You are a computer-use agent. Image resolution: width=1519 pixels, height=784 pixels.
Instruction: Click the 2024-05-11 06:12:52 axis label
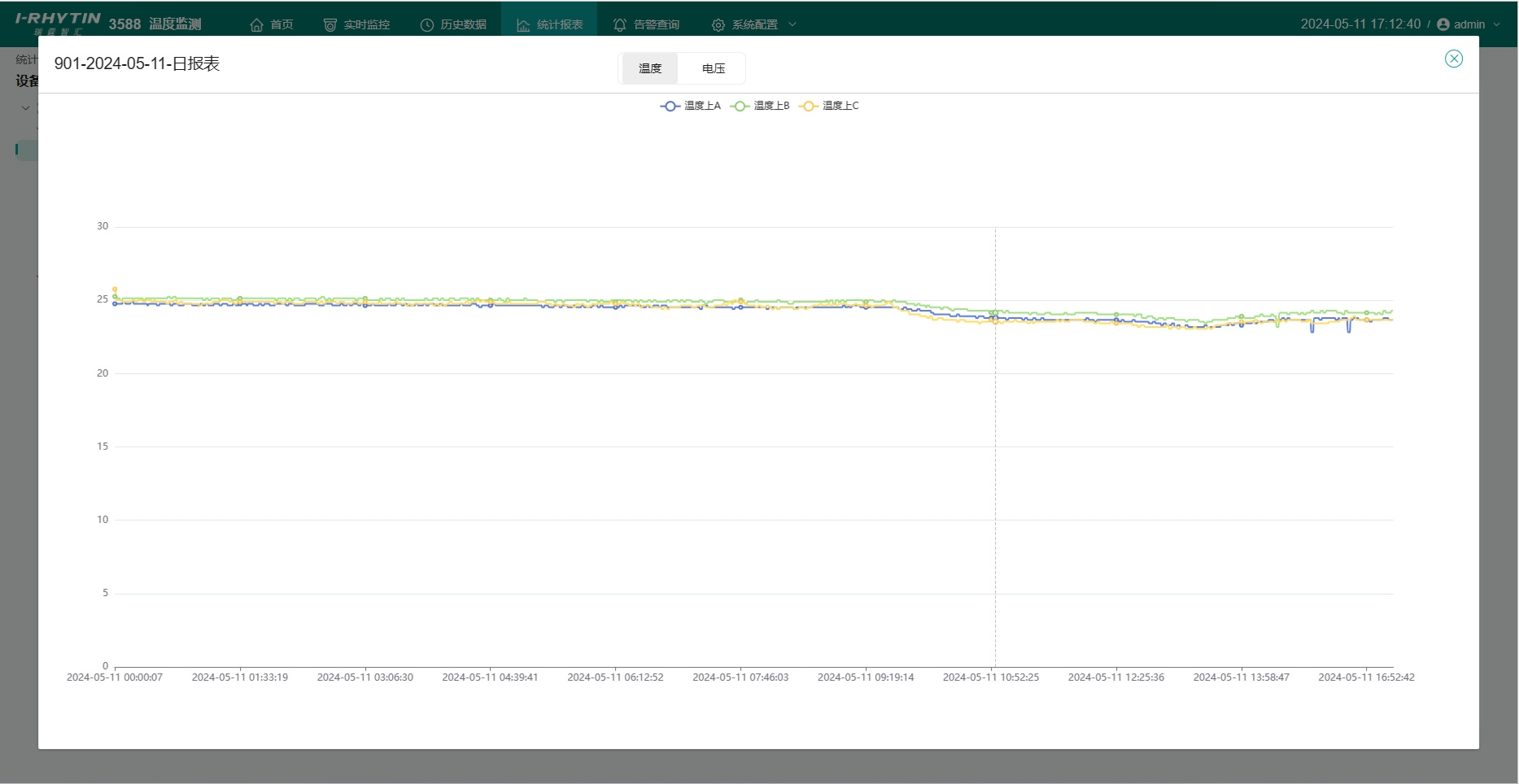(615, 677)
